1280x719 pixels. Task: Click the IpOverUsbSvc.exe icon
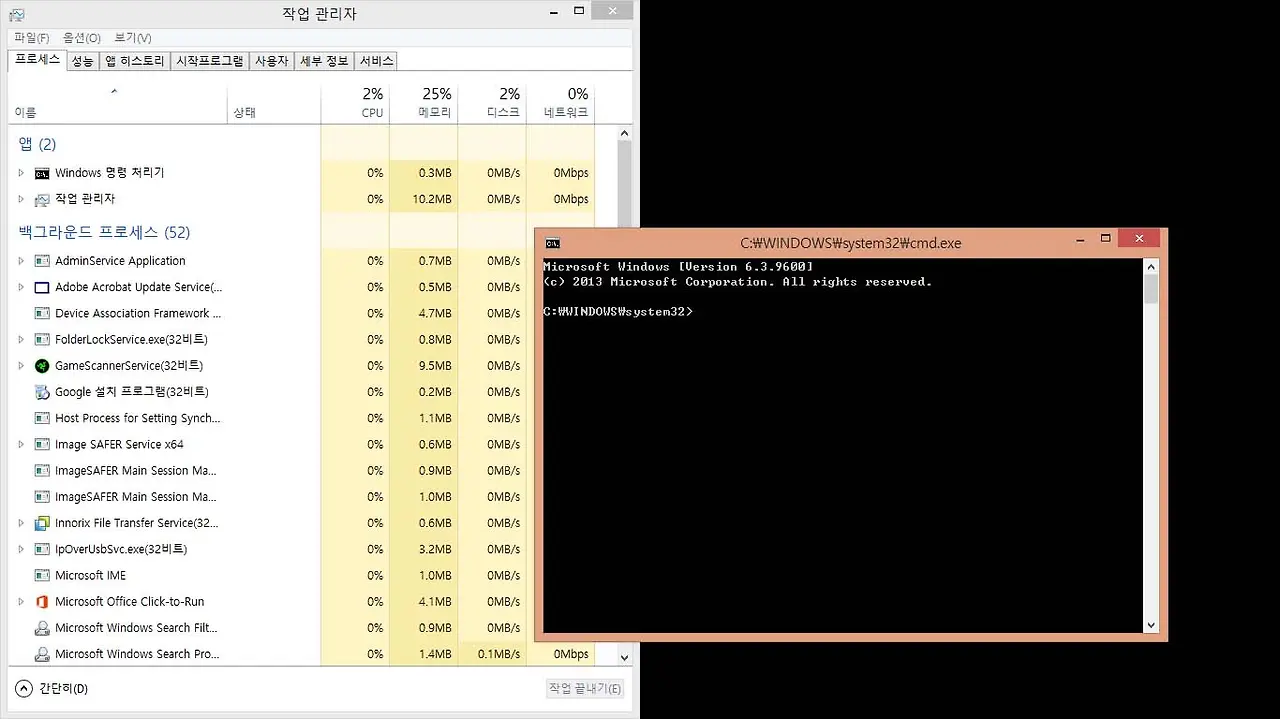(x=42, y=549)
